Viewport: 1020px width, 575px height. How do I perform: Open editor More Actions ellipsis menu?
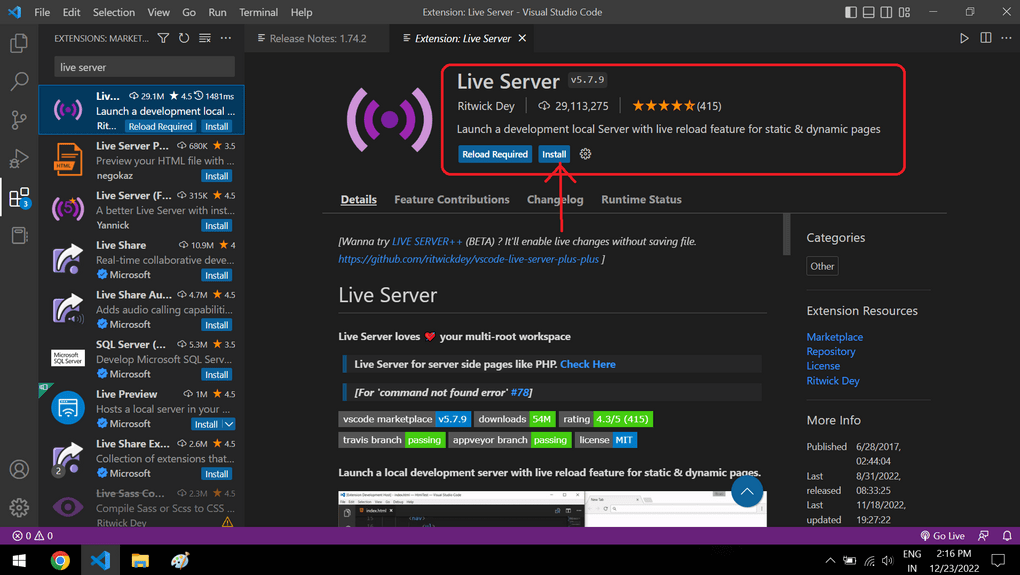coord(1005,38)
